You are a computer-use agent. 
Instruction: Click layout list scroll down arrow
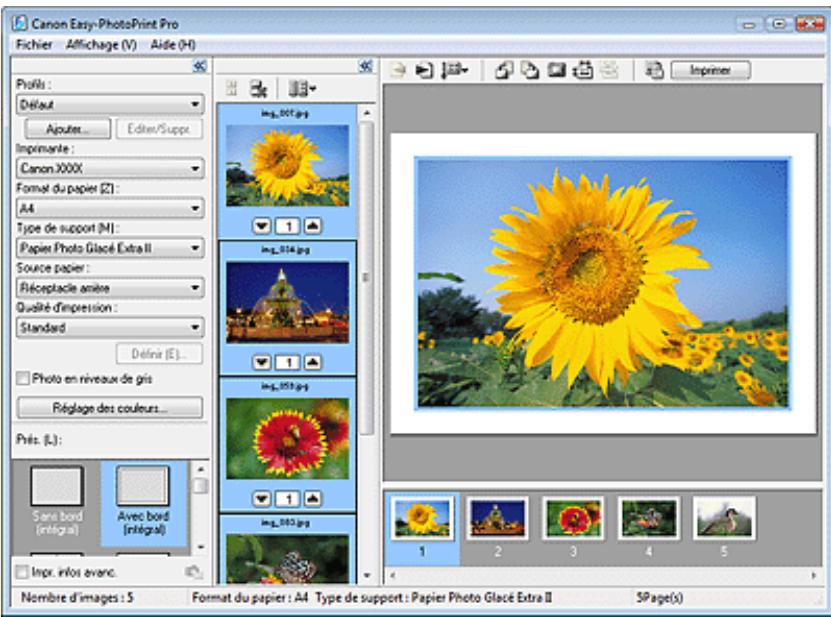201,547
